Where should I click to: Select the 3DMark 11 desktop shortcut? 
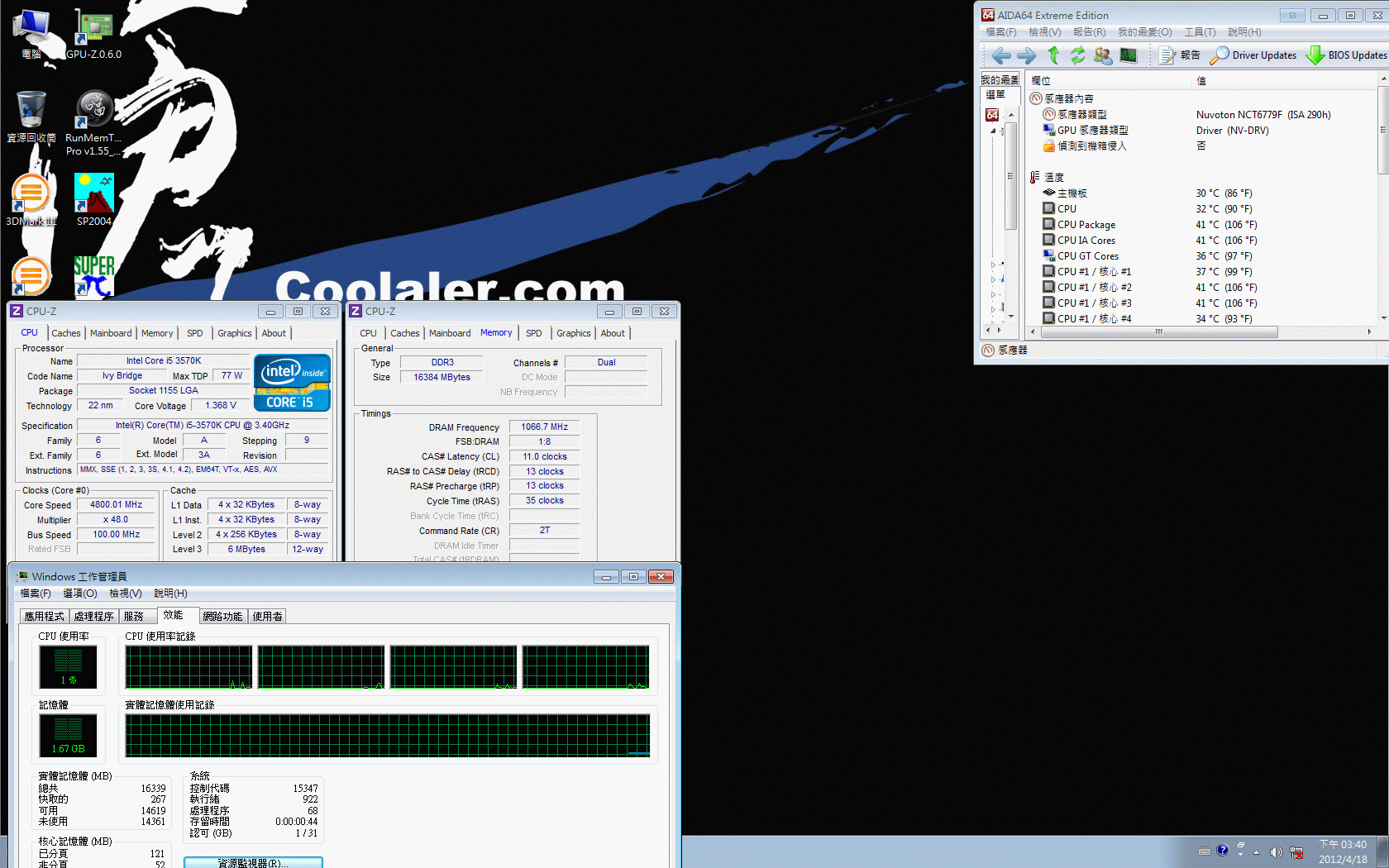pyautogui.click(x=31, y=200)
